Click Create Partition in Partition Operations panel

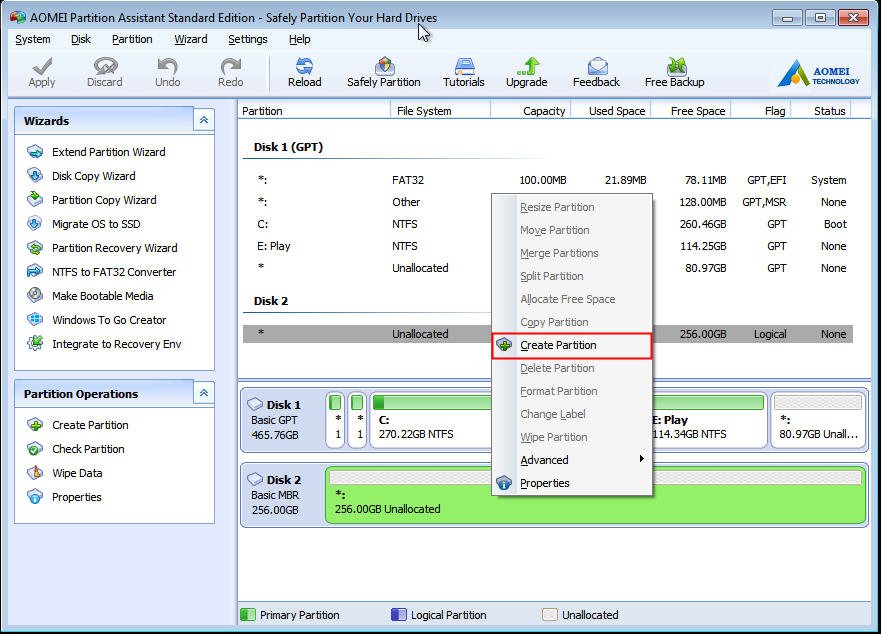click(x=78, y=425)
